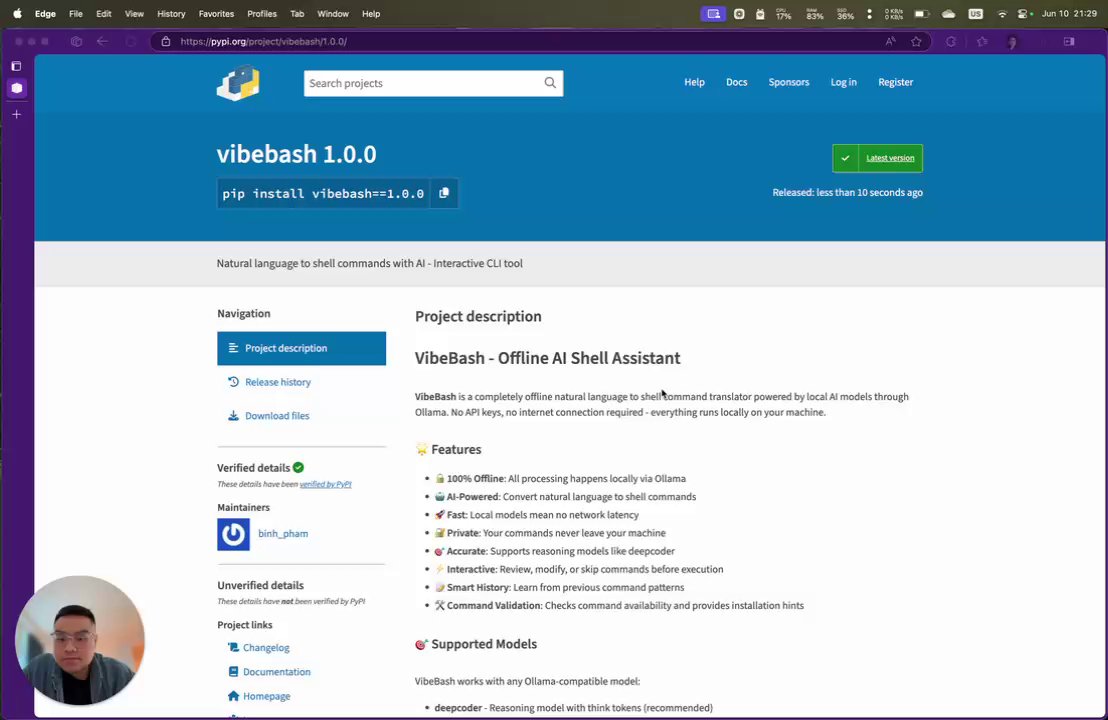
Task: Open the Read aloud icon in address bar
Action: [890, 41]
